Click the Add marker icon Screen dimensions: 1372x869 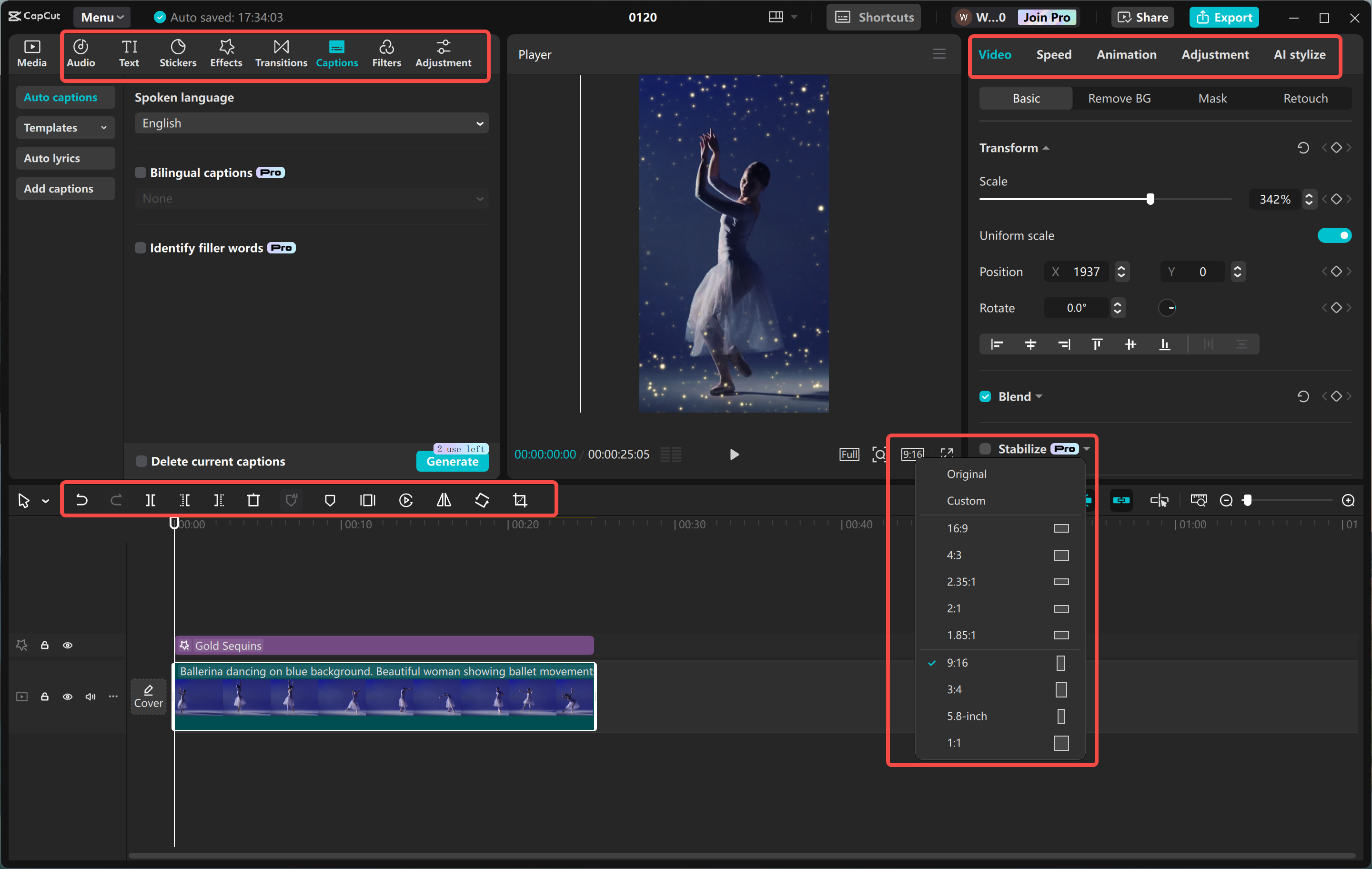(x=330, y=500)
